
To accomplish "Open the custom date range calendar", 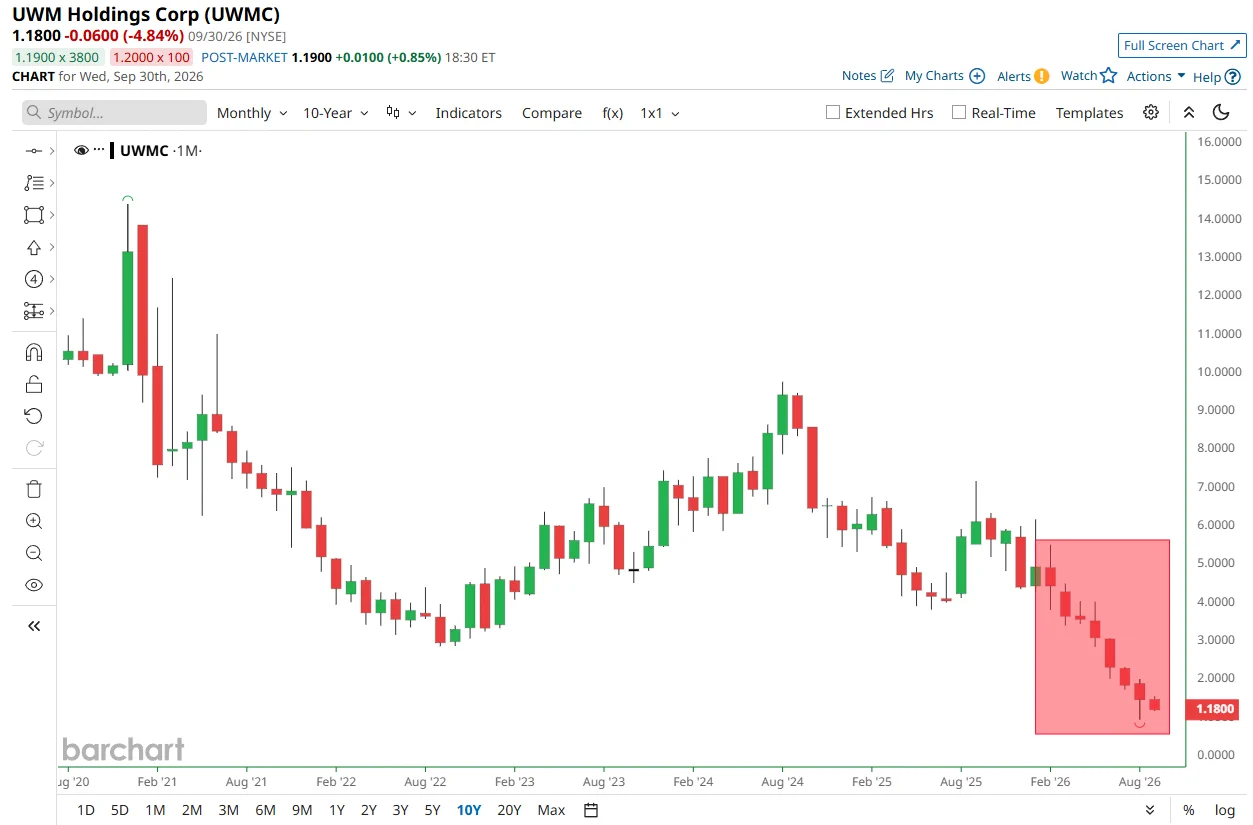I will pyautogui.click(x=591, y=810).
